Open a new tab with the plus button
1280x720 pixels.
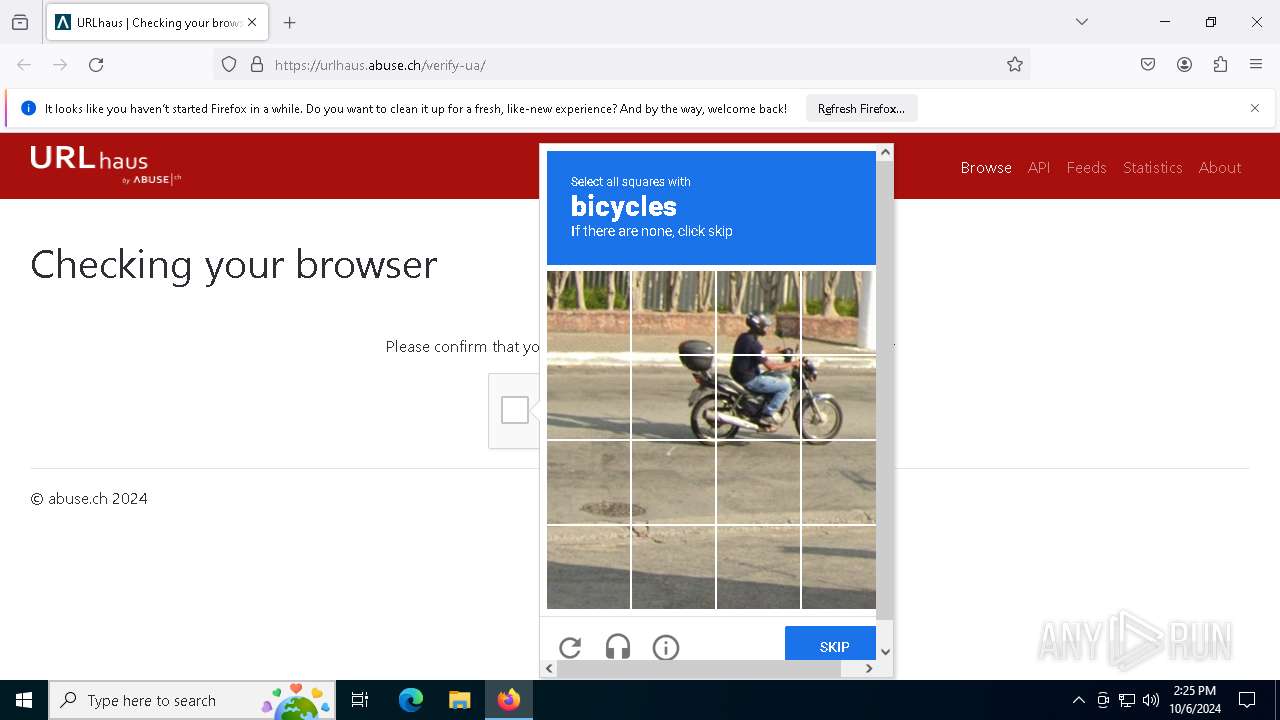[290, 22]
